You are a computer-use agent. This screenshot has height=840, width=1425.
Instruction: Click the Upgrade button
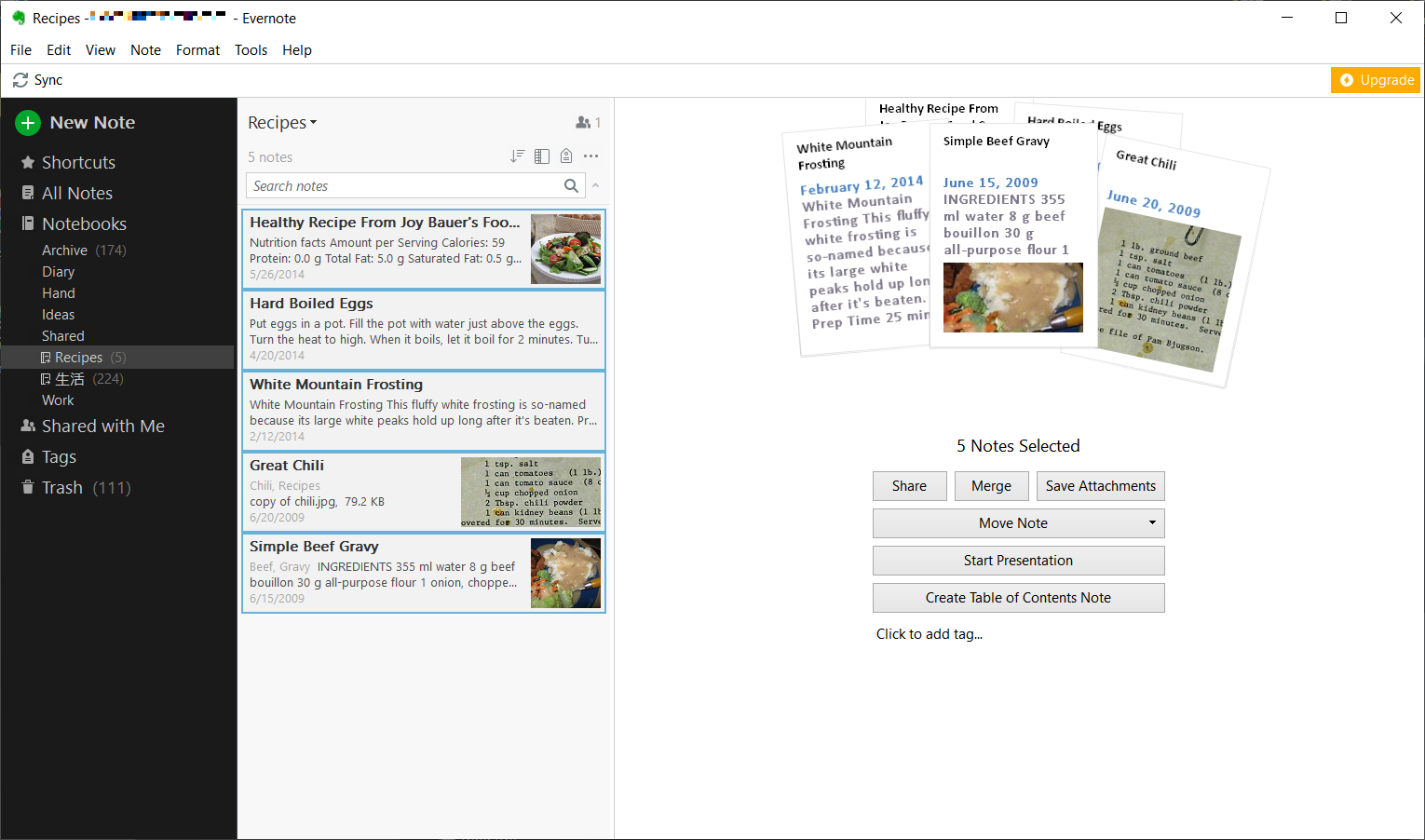pos(1376,80)
